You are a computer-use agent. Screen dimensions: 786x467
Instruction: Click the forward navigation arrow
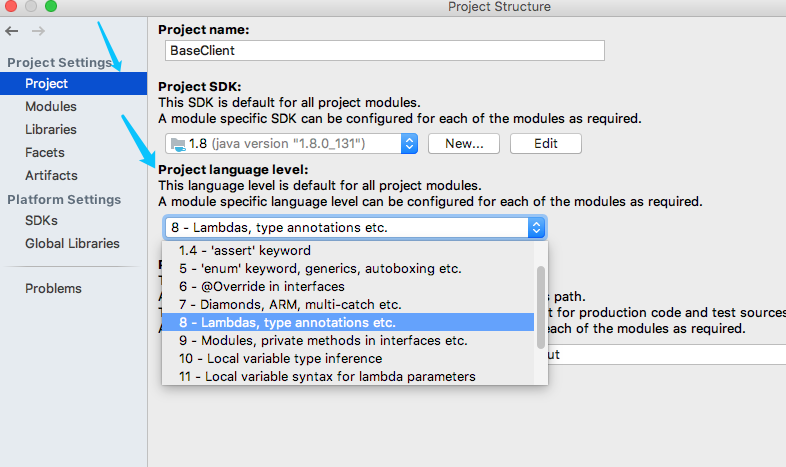pyautogui.click(x=38, y=31)
